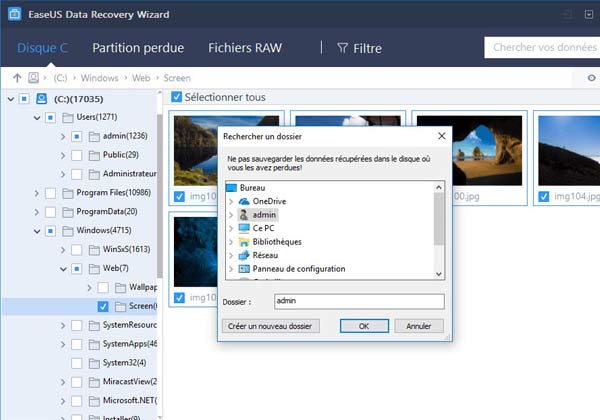Expand the Program Files folder node
The image size is (600, 420).
click(37, 193)
